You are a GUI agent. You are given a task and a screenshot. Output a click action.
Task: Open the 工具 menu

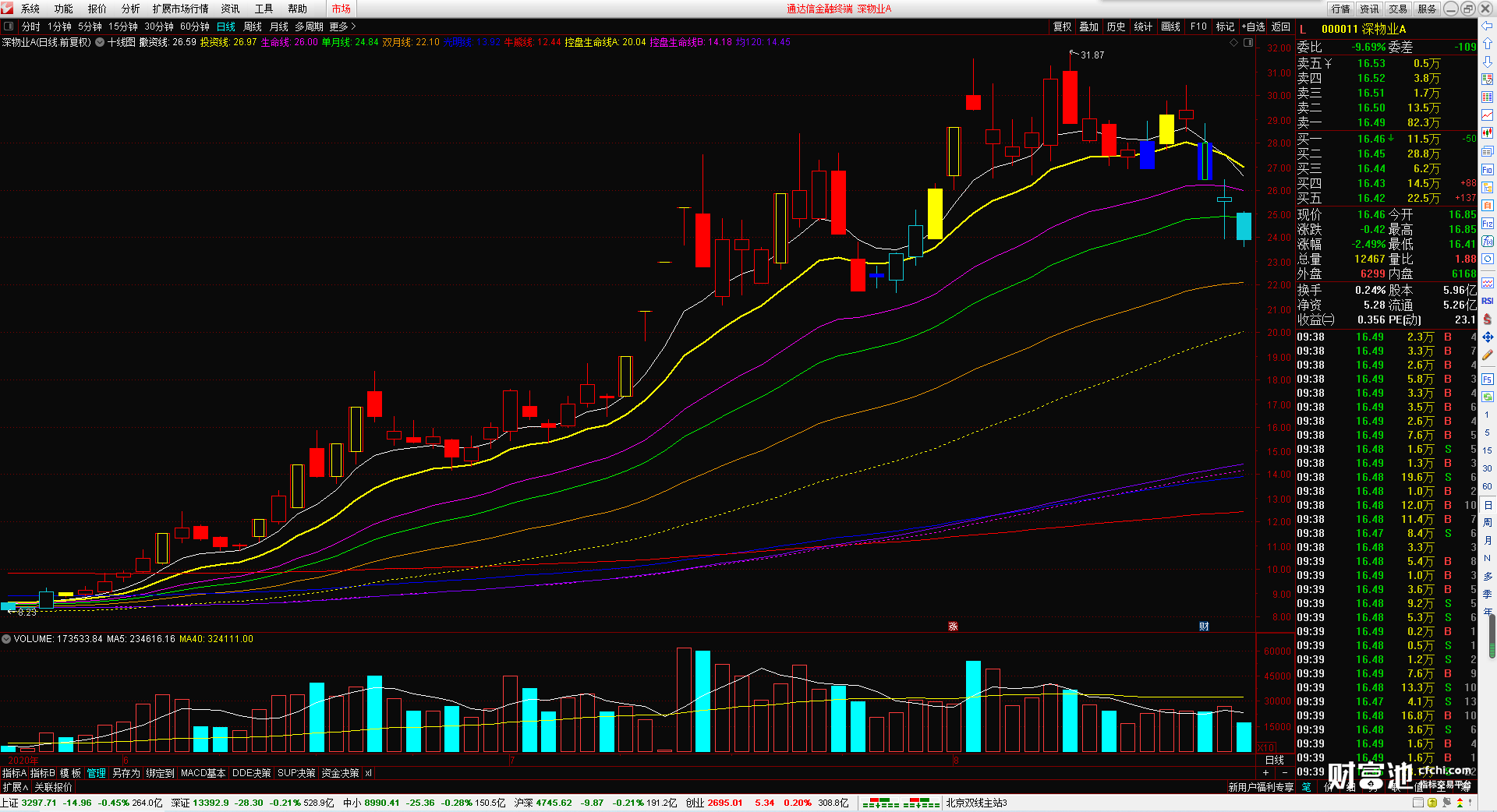(x=264, y=9)
